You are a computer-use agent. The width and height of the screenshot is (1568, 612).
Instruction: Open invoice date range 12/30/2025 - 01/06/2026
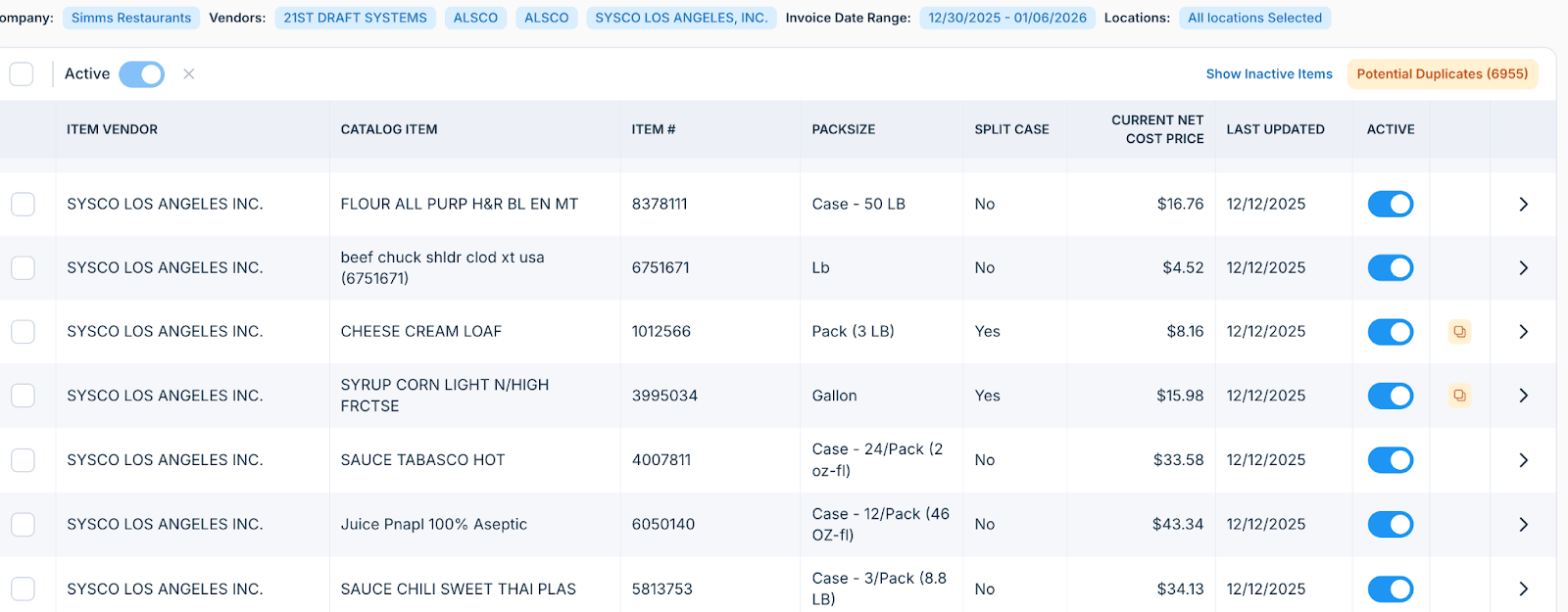click(1007, 18)
